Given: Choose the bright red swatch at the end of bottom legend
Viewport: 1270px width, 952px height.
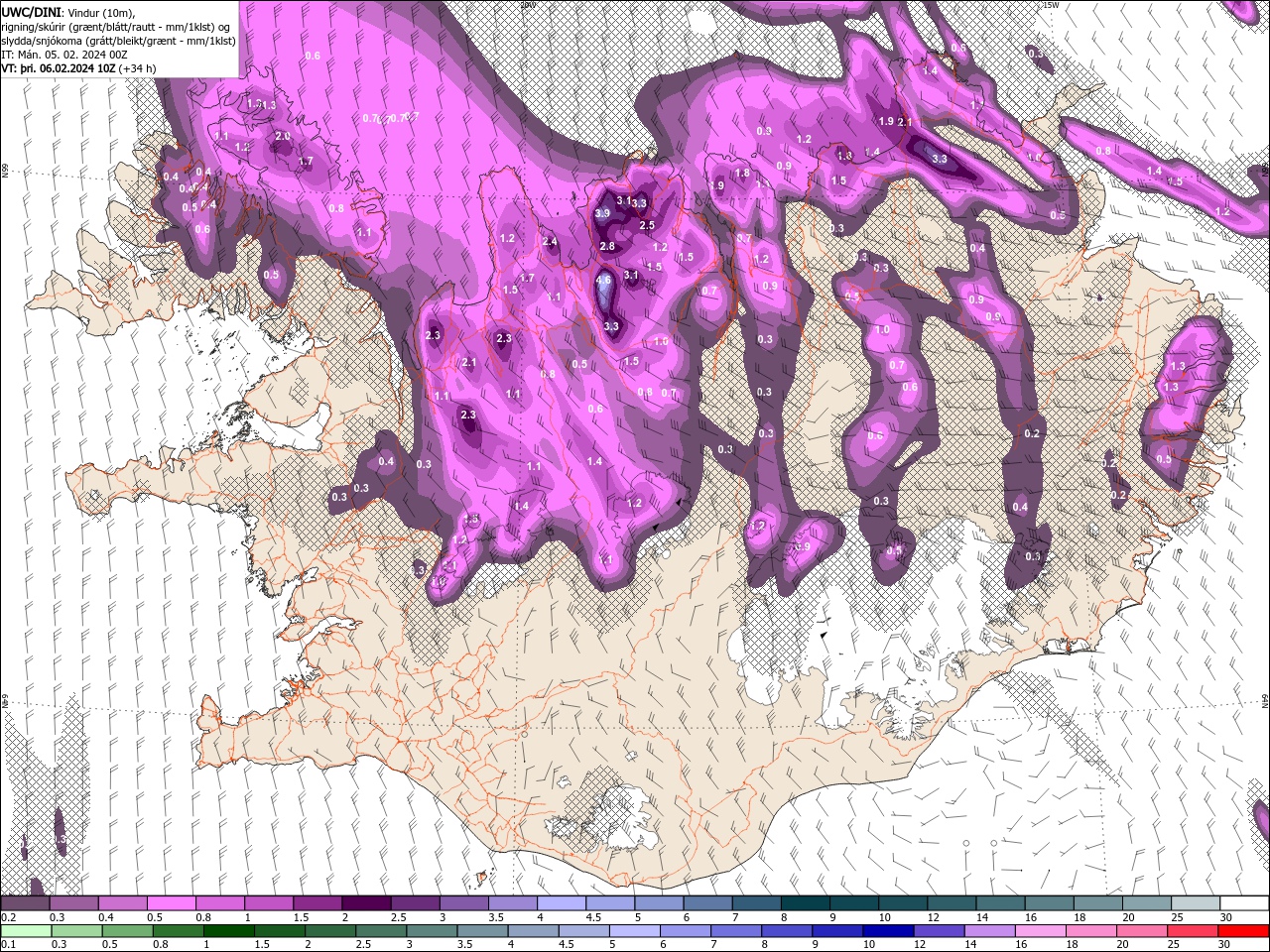Looking at the screenshot, I should pyautogui.click(x=1243, y=931).
